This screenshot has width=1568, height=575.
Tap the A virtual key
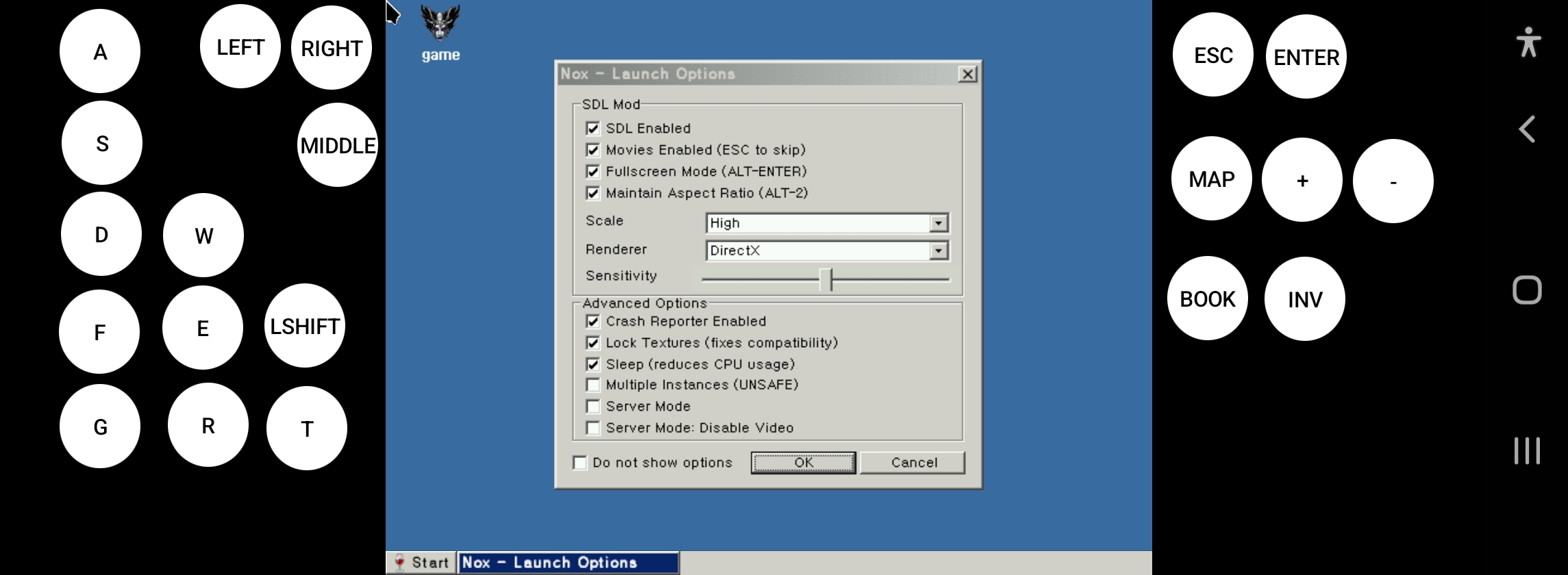click(x=100, y=51)
